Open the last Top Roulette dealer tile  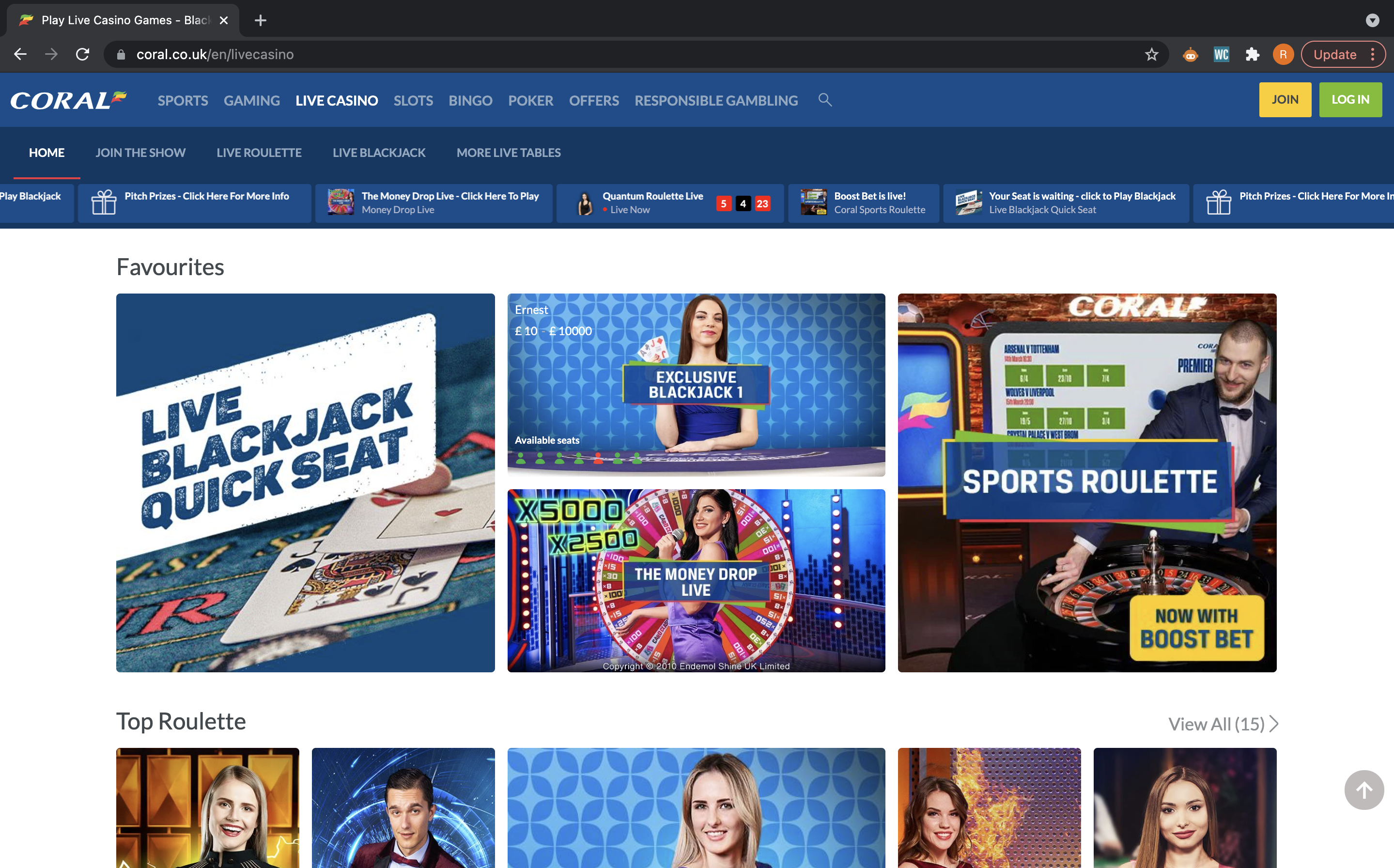1185,808
